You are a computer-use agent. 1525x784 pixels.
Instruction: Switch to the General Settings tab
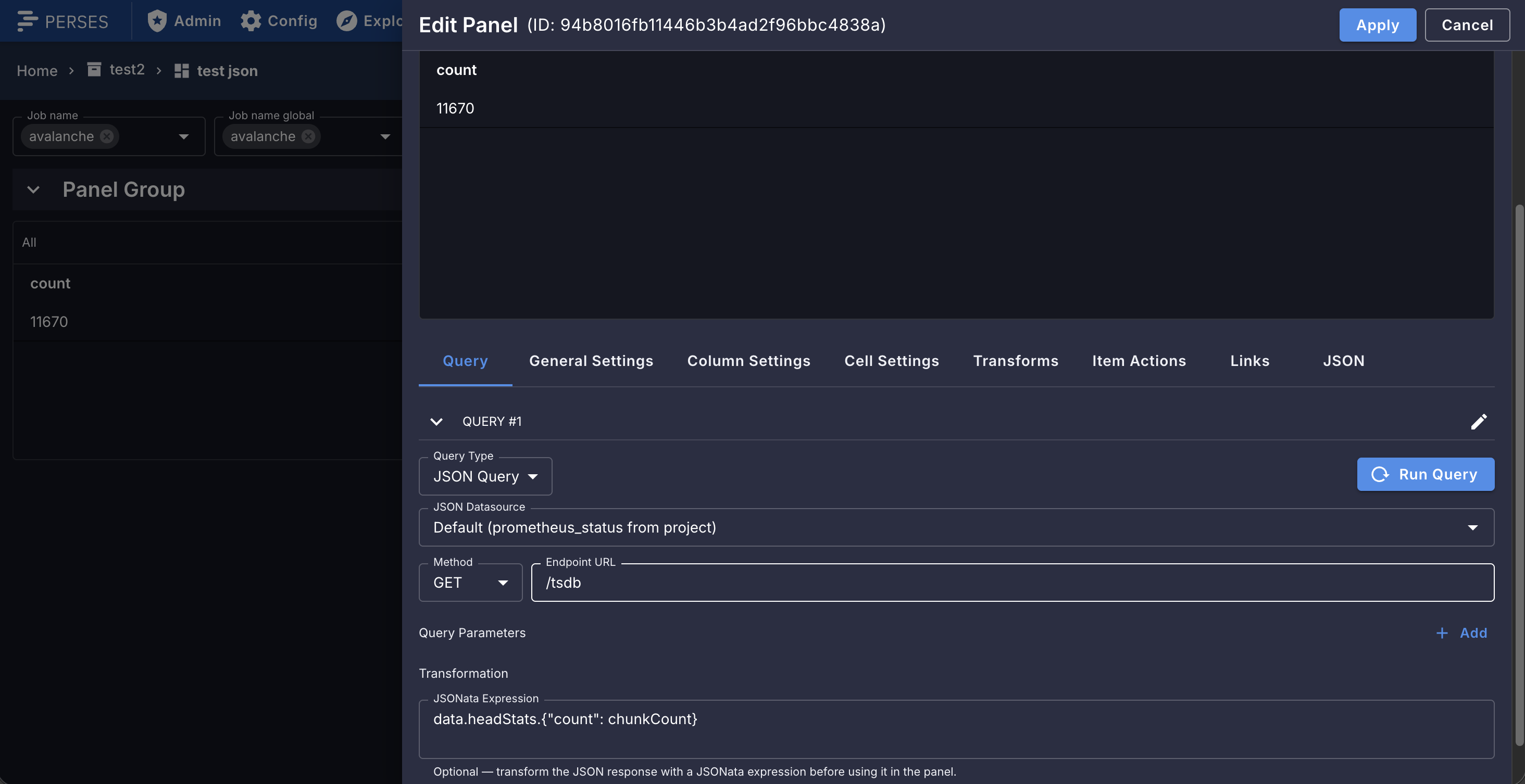click(x=591, y=361)
